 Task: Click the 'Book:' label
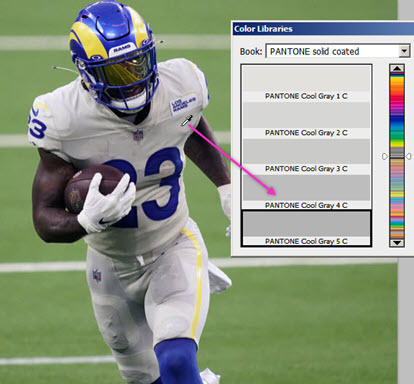tap(251, 51)
